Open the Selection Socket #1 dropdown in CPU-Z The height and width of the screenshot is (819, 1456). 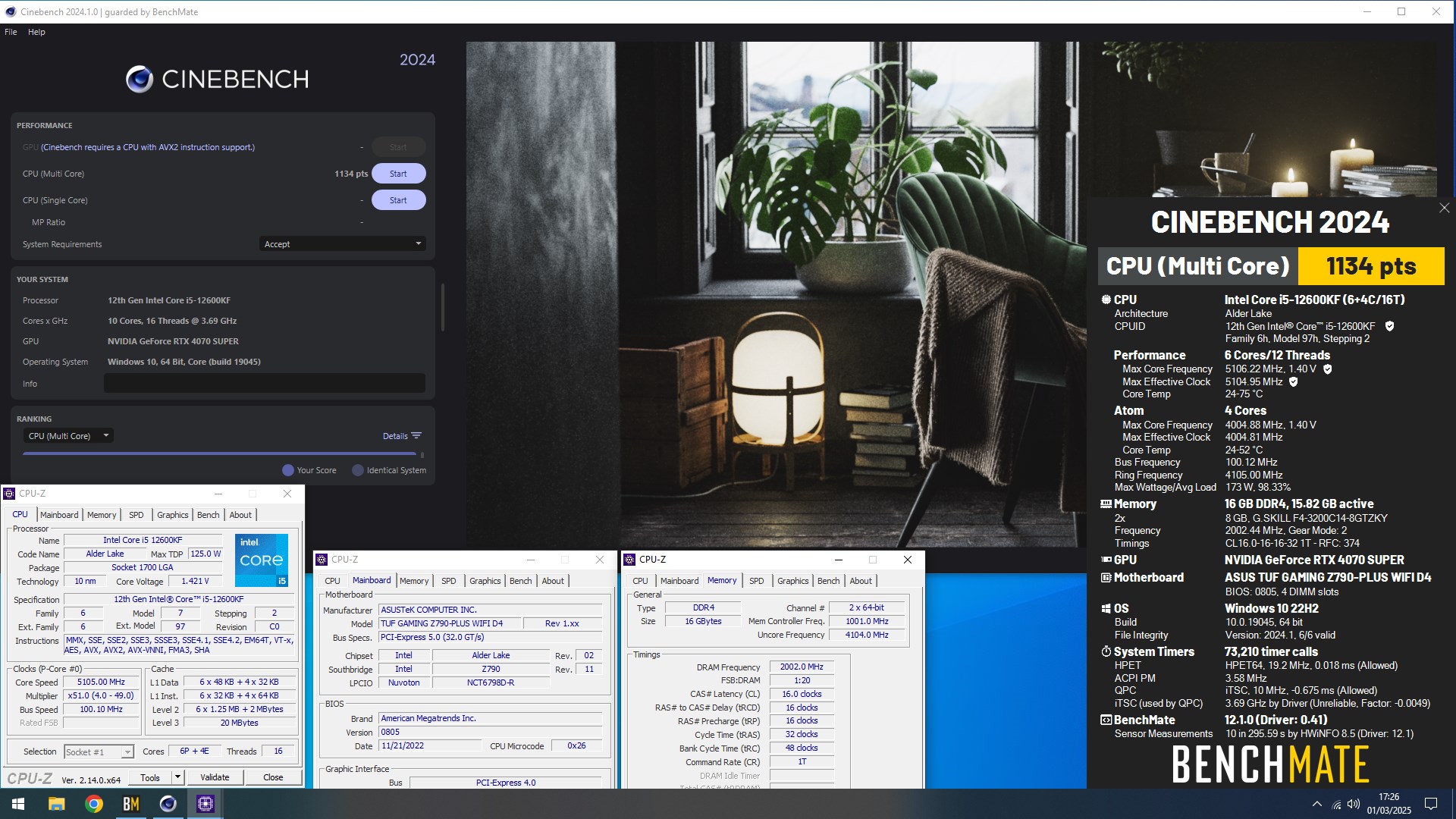pos(99,752)
